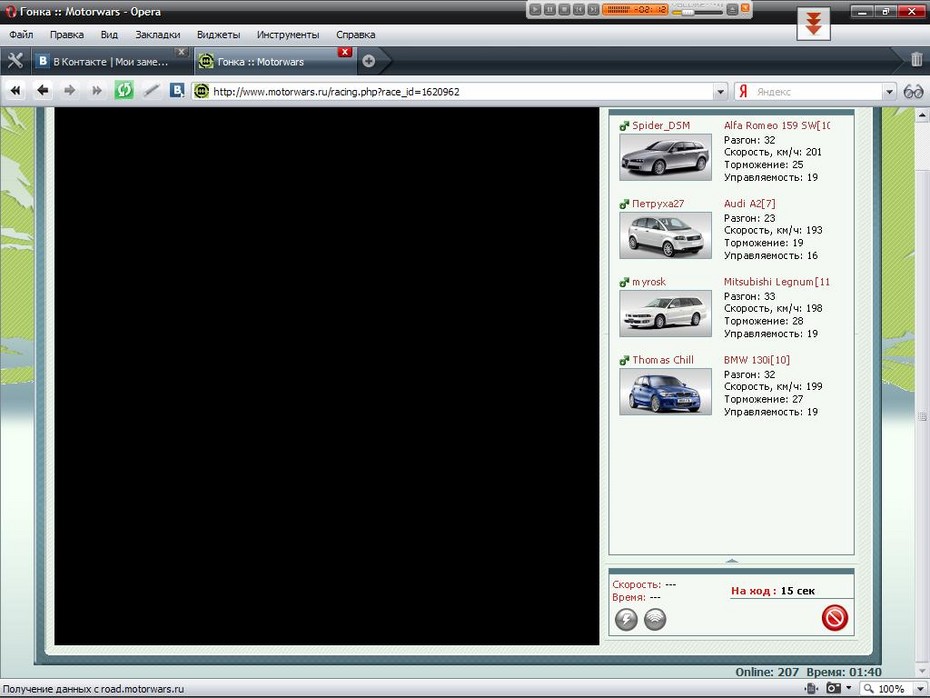Viewport: 930px width, 698px height.
Task: Click the fit-to-width icon in status bar
Action: [811, 688]
